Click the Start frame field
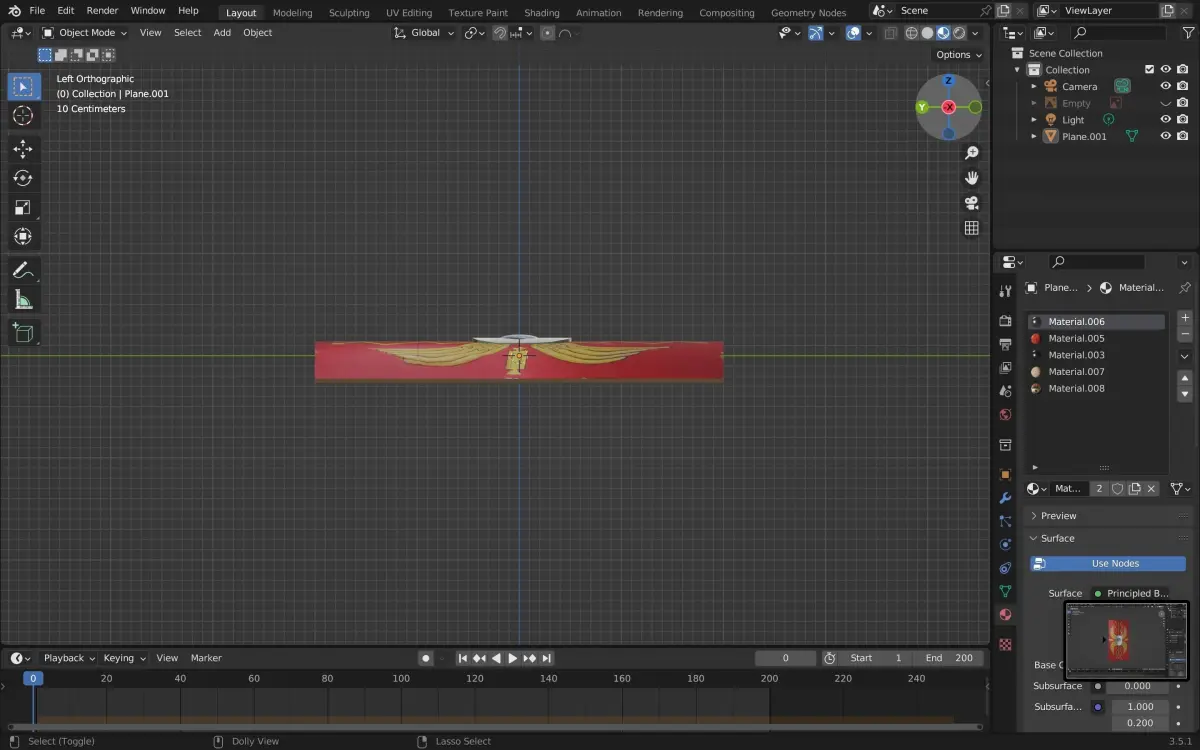This screenshot has height=750, width=1200. click(x=877, y=658)
